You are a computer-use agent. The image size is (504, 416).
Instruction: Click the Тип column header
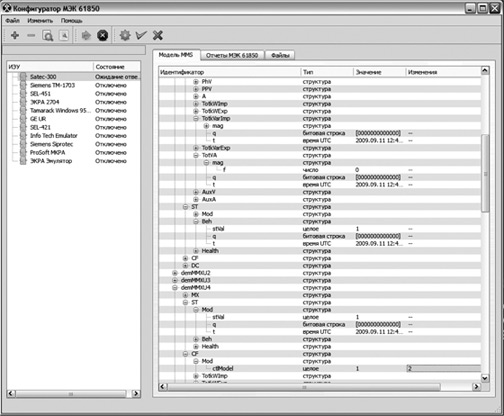[327, 72]
